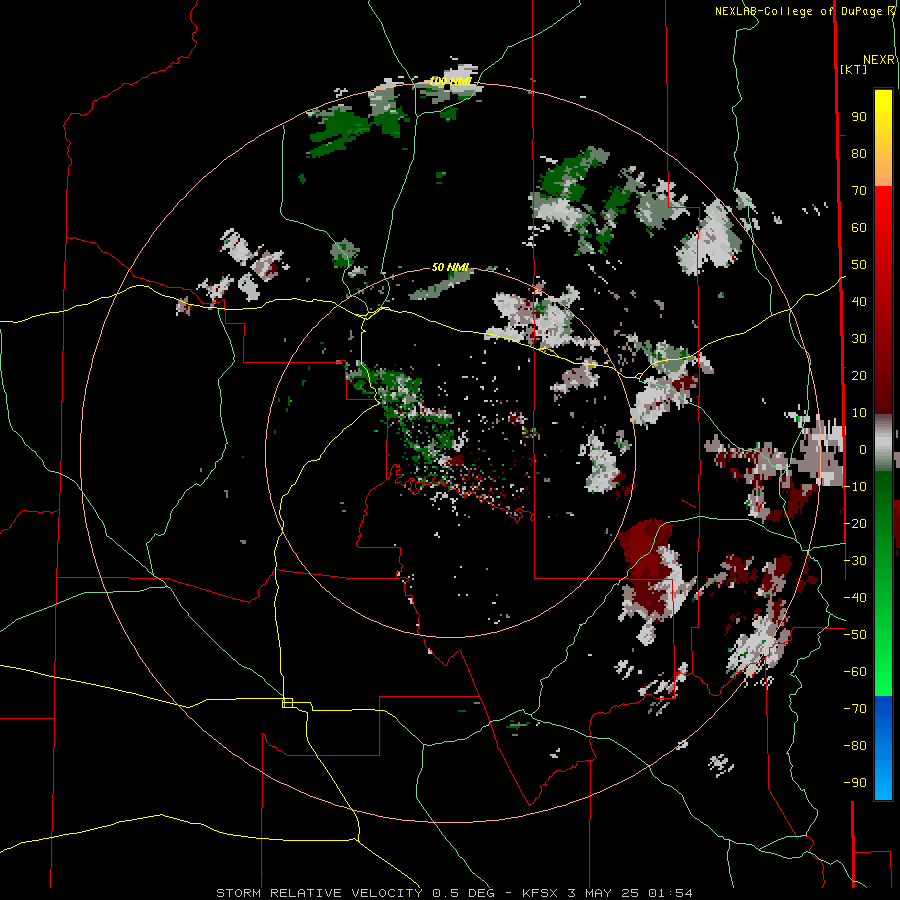Click the "KFSX" radar site identifier
The width and height of the screenshot is (900, 900).
(541, 893)
